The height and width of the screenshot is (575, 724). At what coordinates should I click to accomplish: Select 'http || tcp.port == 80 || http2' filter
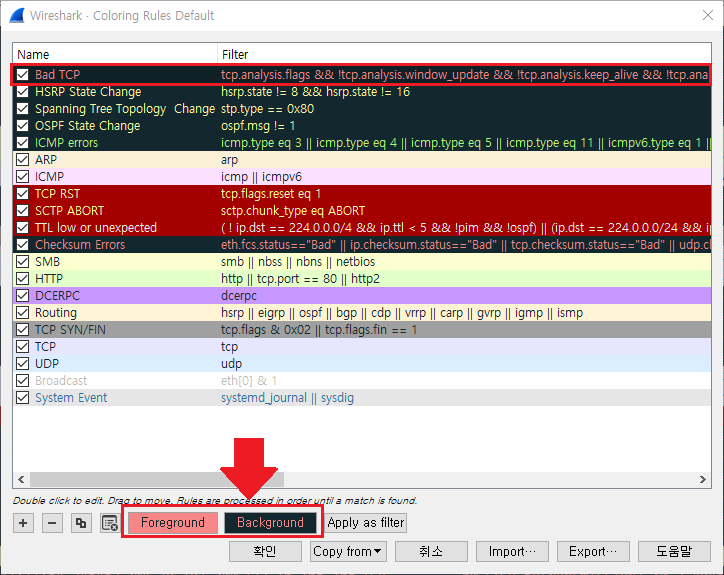click(300, 279)
